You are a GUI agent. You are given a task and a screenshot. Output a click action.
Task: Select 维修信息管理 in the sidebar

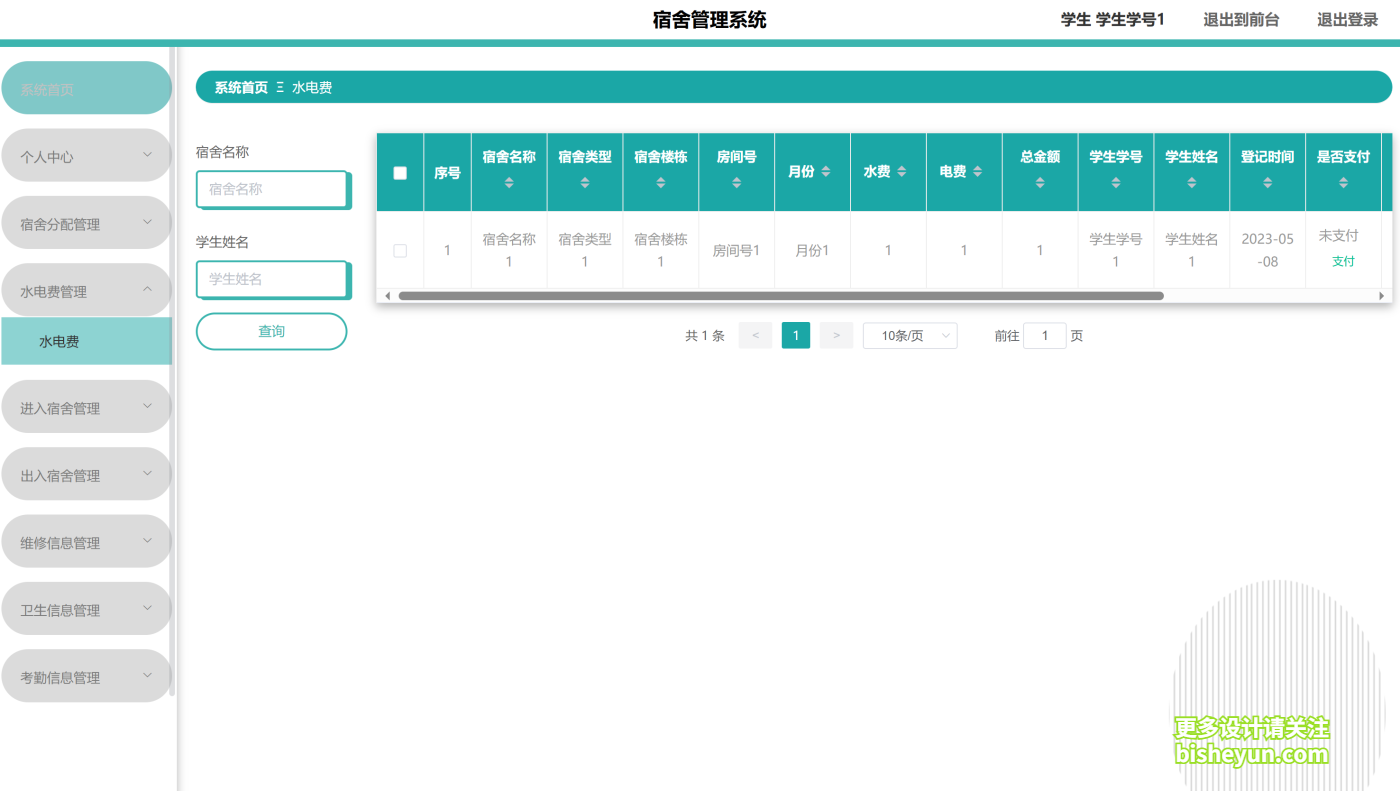coord(86,541)
